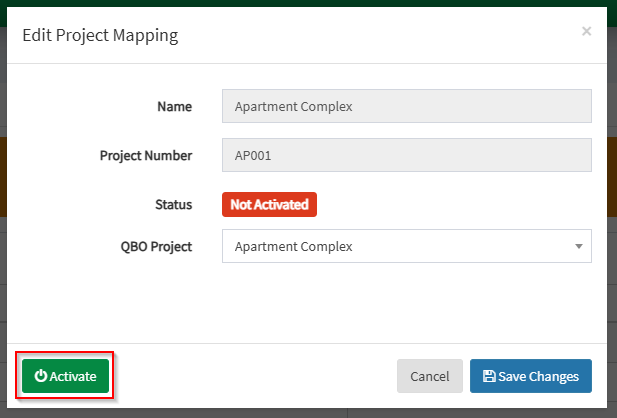Click the Name field with Apartment Complex
The width and height of the screenshot is (617, 418).
[406, 106]
